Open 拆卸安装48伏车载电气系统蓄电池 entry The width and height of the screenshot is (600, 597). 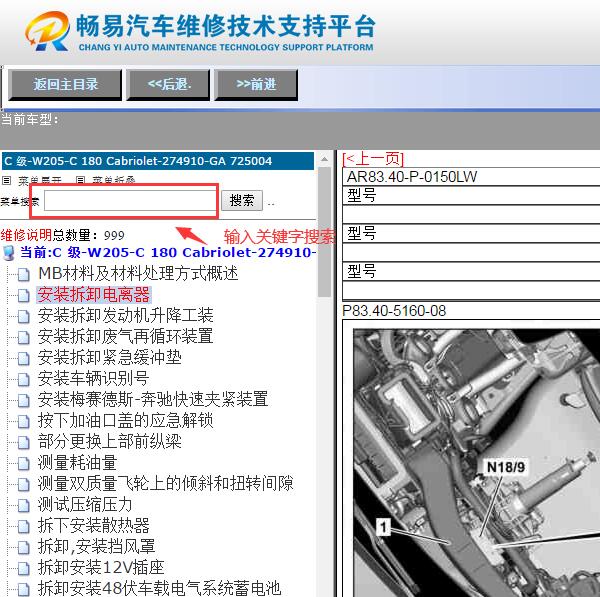160,588
